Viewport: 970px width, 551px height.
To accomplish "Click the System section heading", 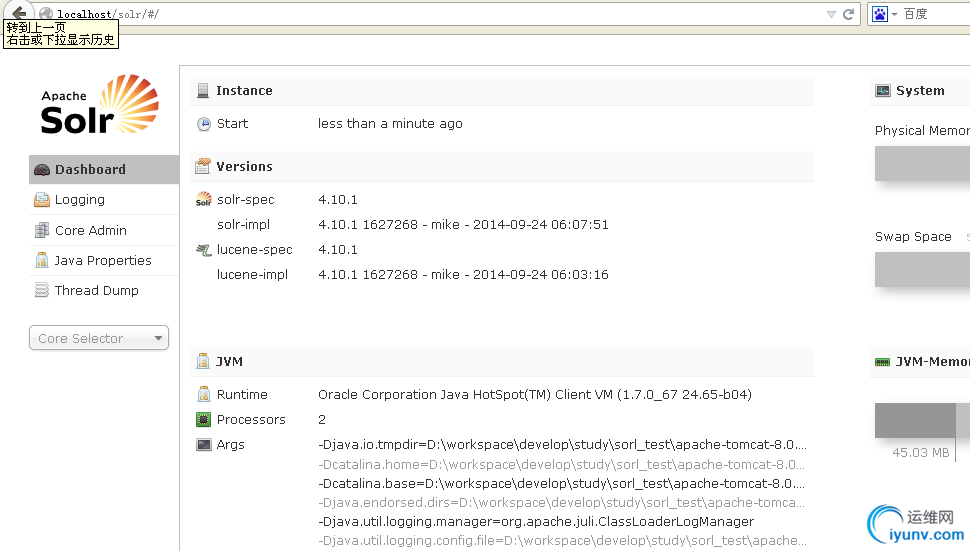I will [921, 91].
